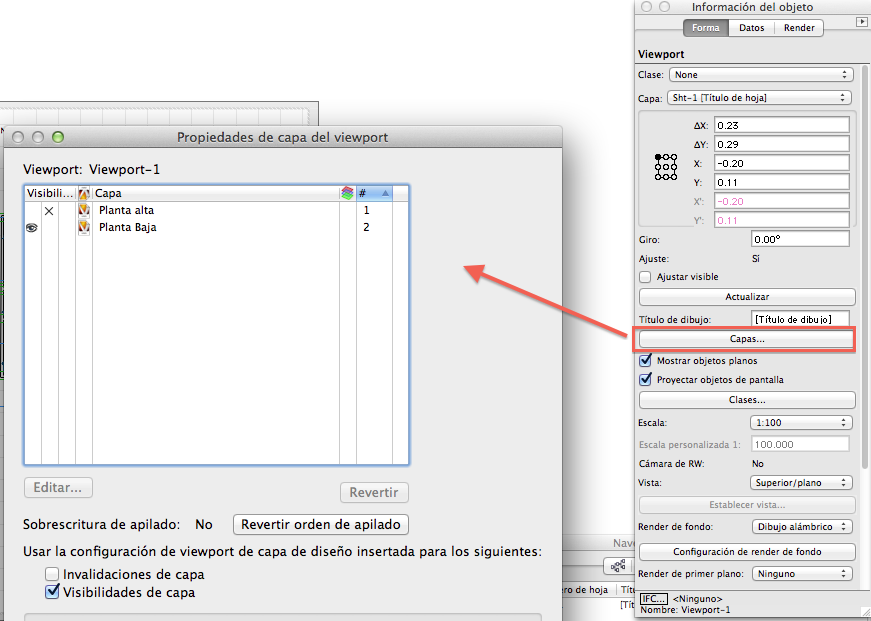Open the Clase dropdown showing None
Screen dimensions: 871x621
(x=760, y=75)
